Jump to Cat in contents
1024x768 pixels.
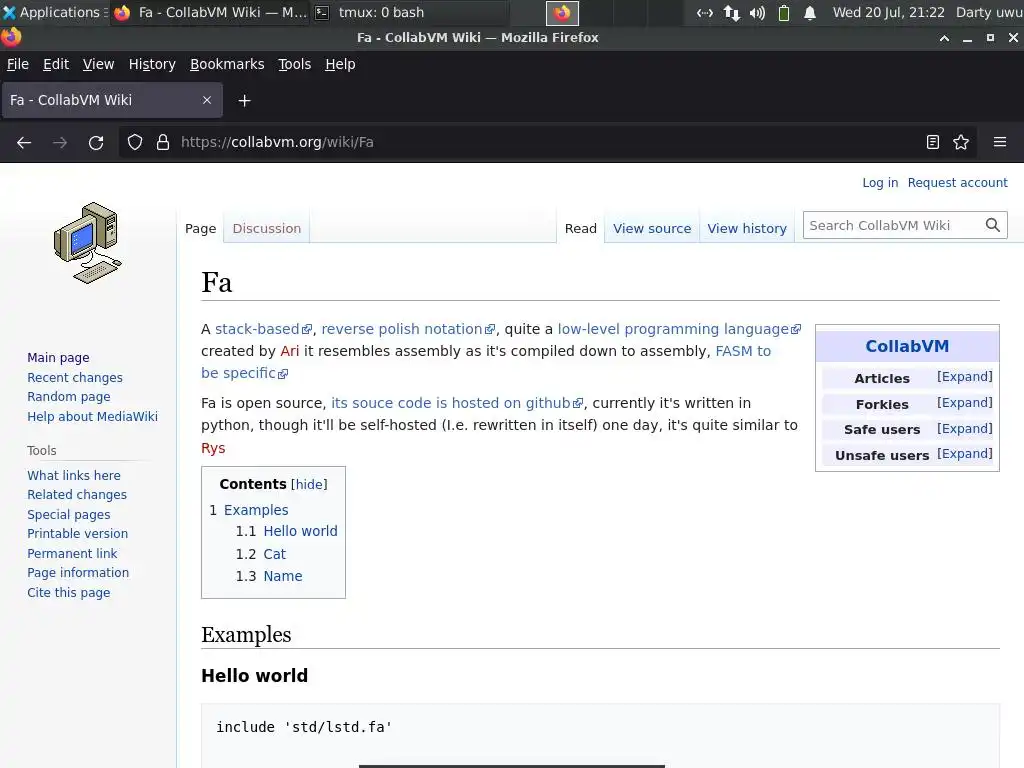point(274,554)
